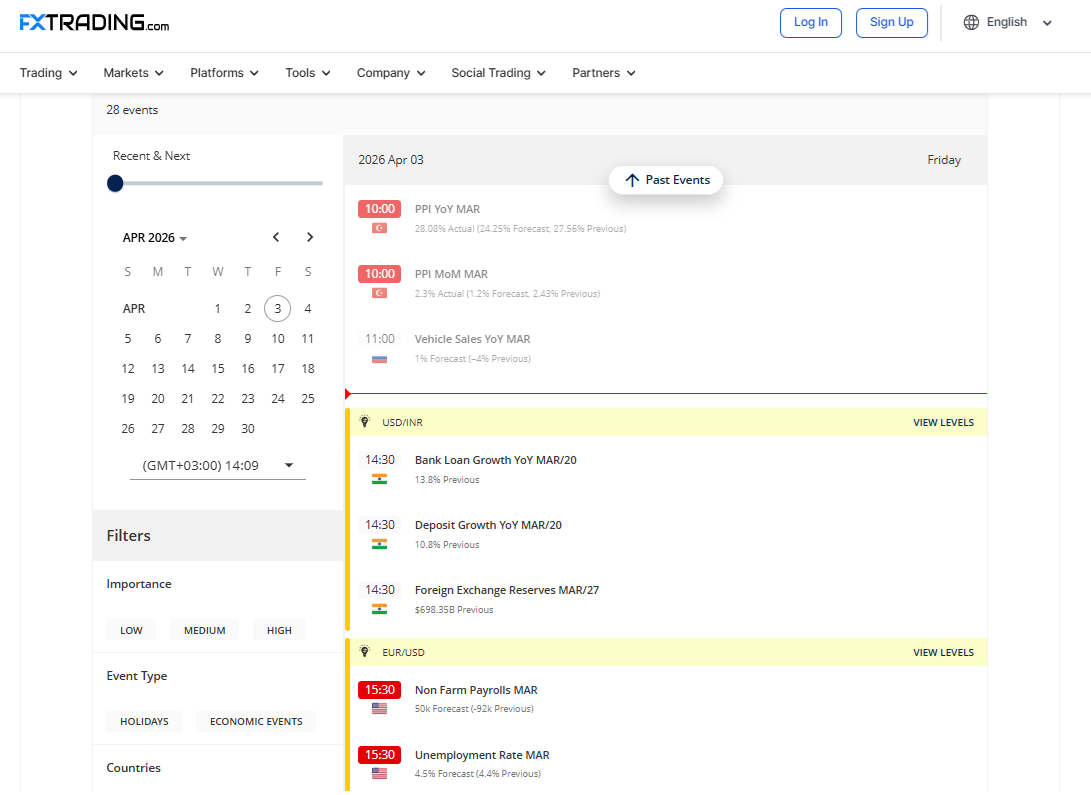Go to next month in calendar

310,237
